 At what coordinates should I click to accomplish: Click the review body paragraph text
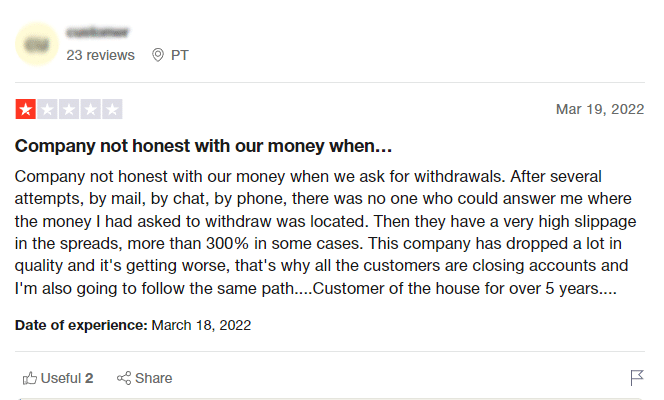[325, 232]
